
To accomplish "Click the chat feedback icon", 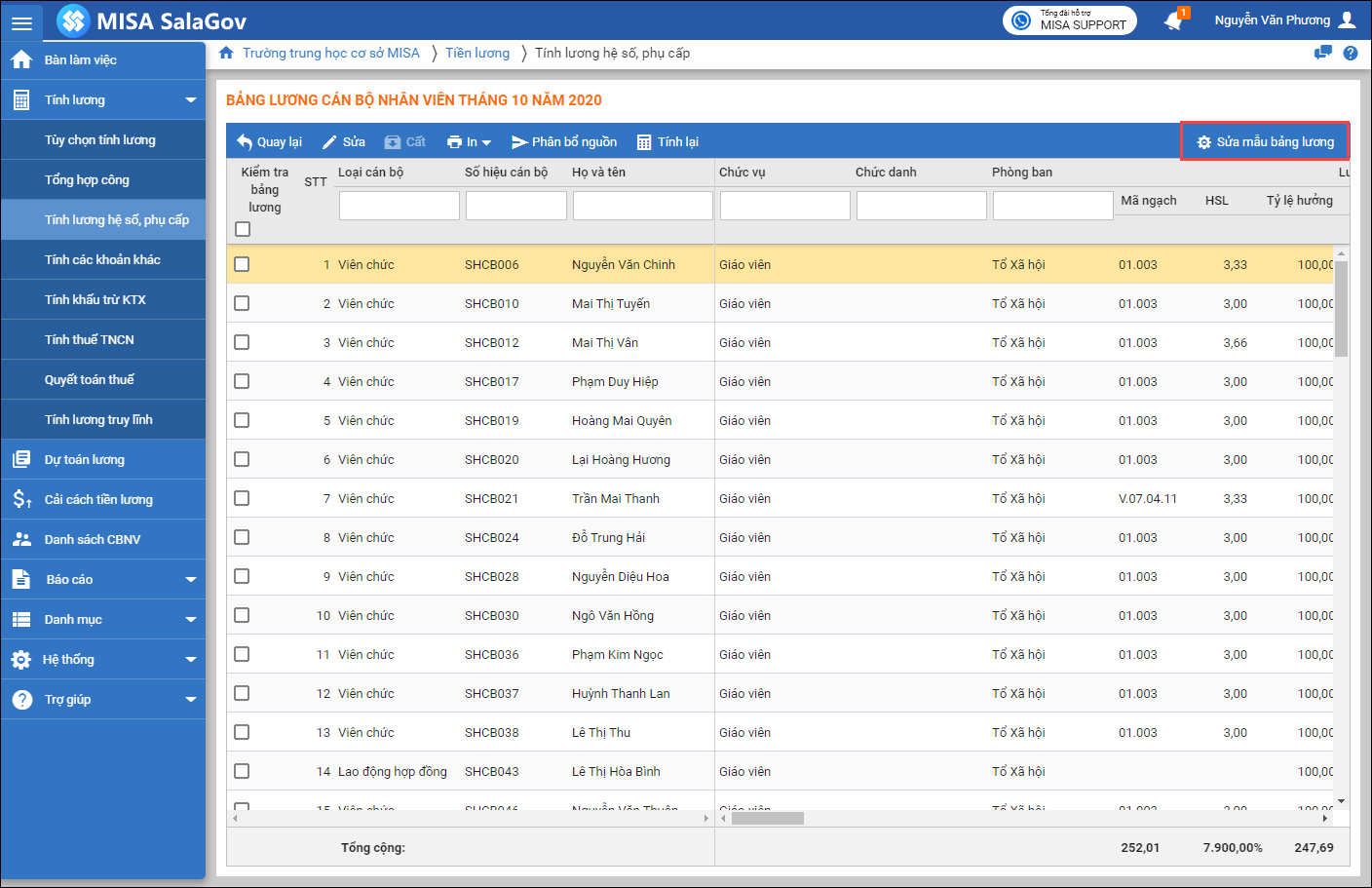I will 1322,54.
